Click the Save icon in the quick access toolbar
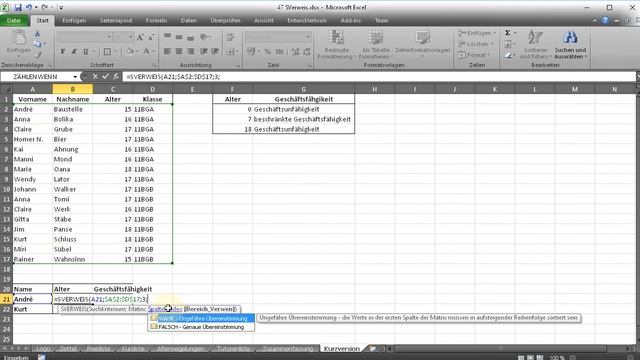 click(18, 7)
